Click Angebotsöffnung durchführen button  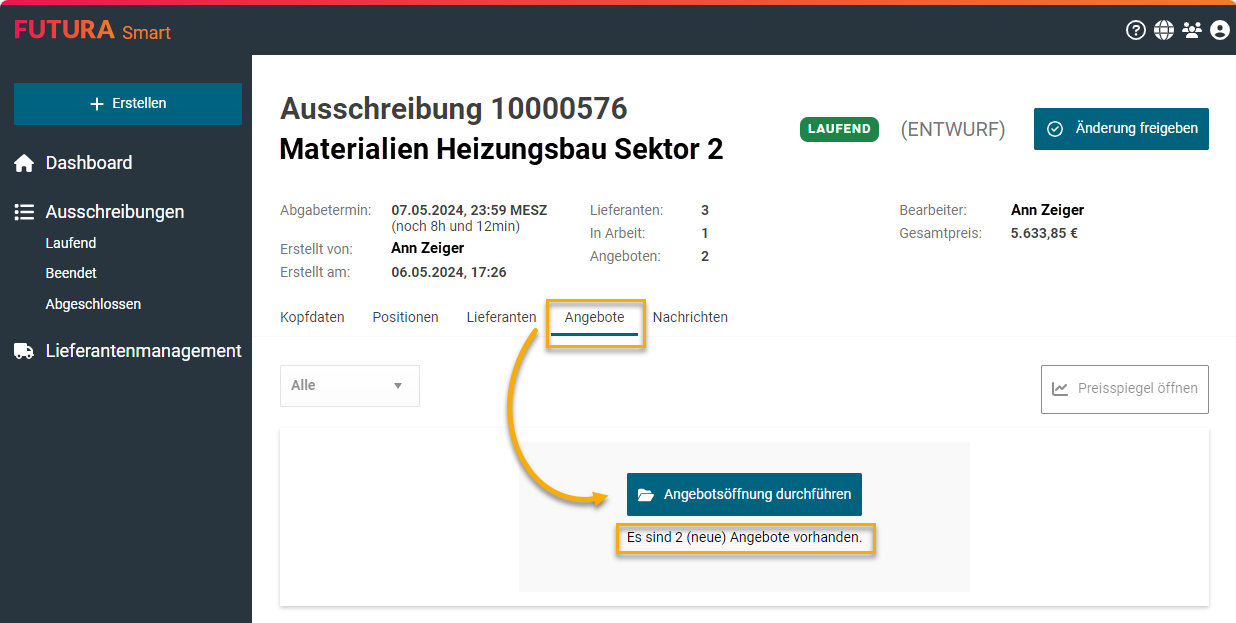click(744, 494)
